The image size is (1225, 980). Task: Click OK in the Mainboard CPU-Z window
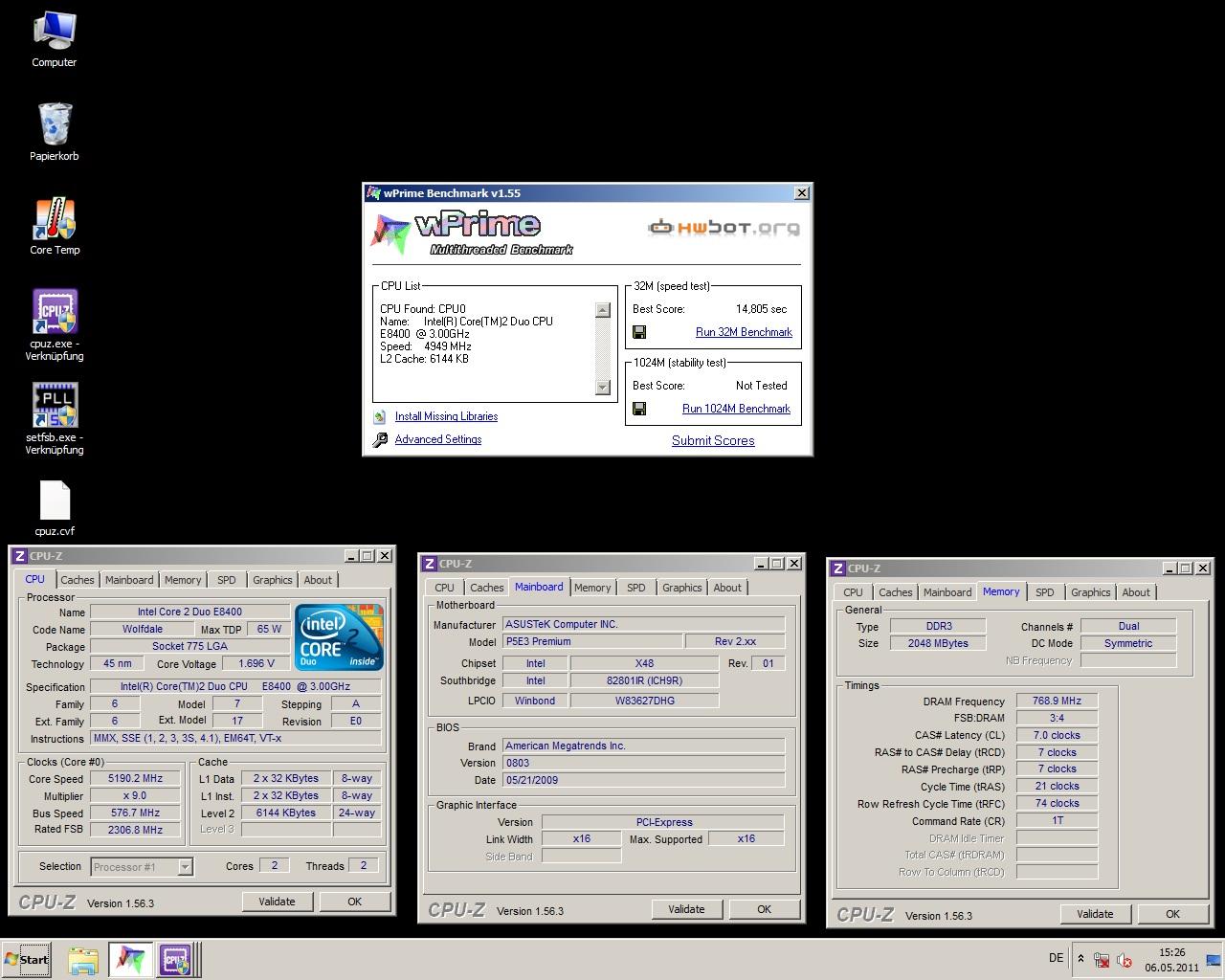[x=764, y=909]
